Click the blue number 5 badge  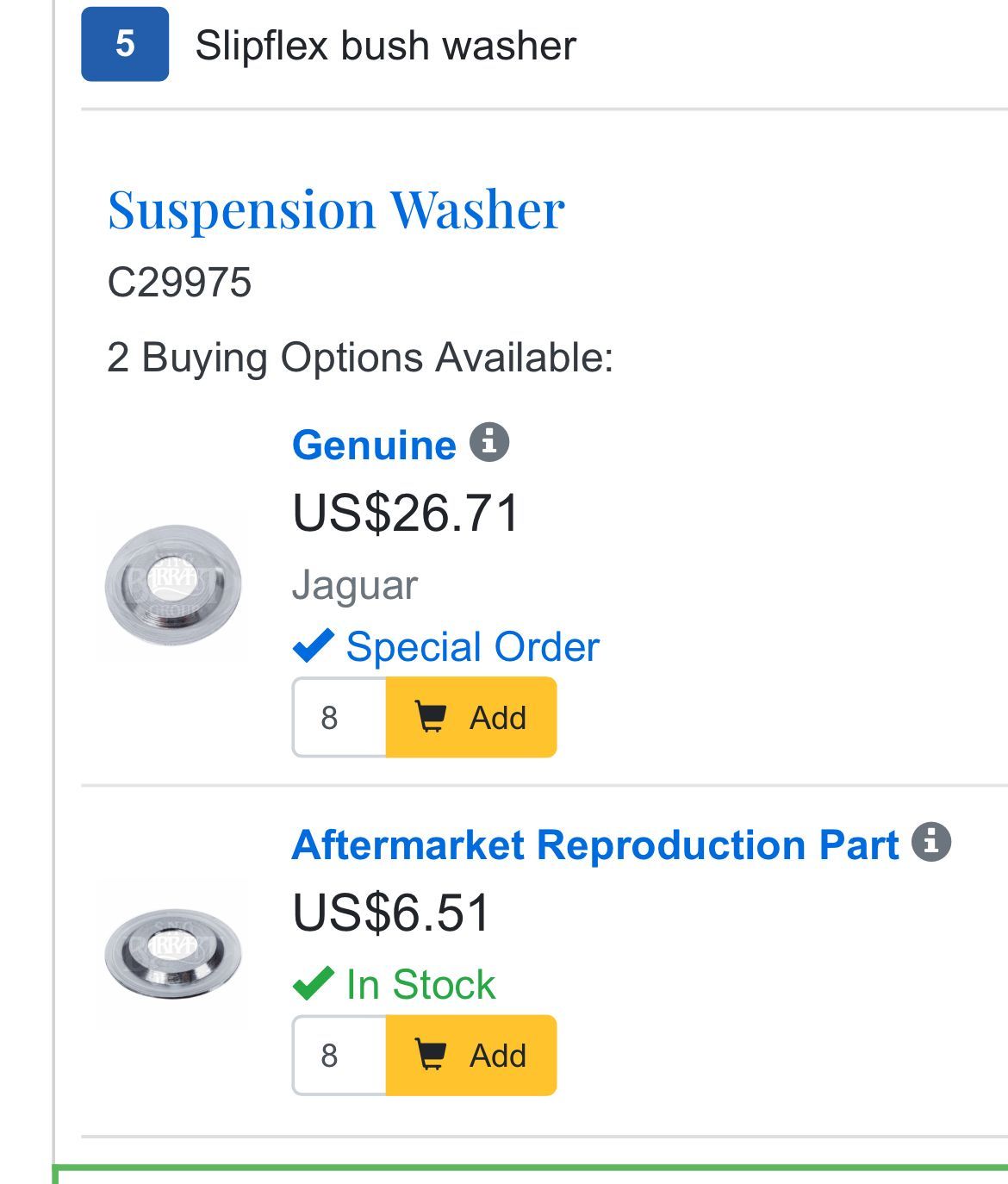tap(125, 44)
